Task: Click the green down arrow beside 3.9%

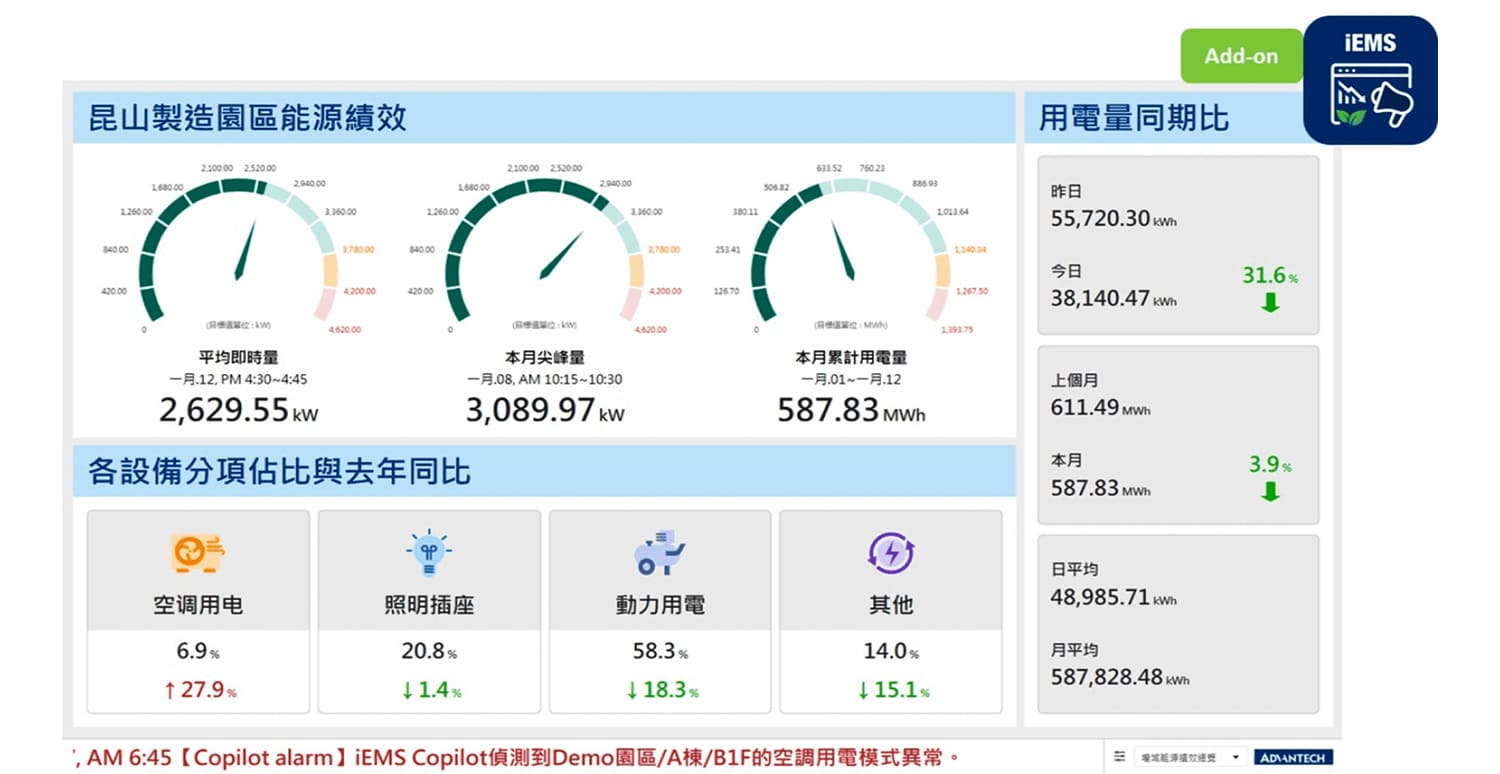Action: (1270, 491)
